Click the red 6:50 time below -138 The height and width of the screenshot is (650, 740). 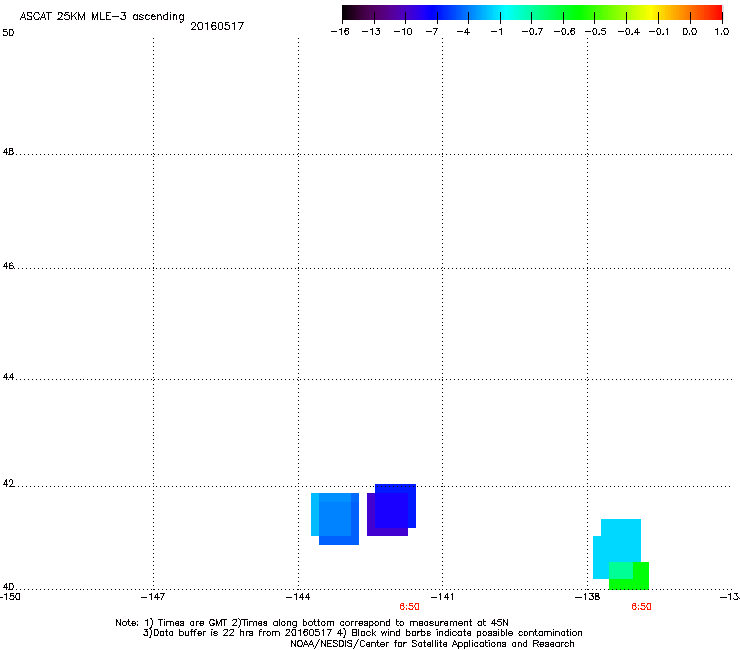641,607
